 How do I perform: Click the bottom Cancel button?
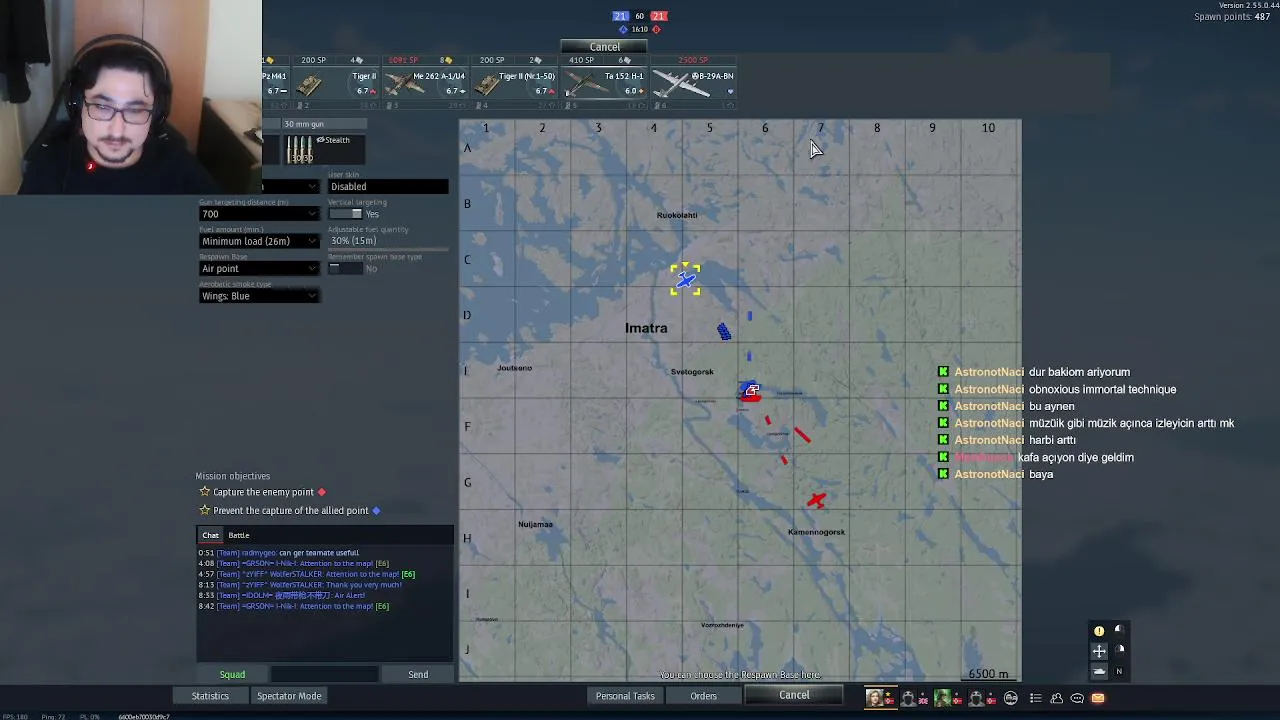[x=794, y=695]
